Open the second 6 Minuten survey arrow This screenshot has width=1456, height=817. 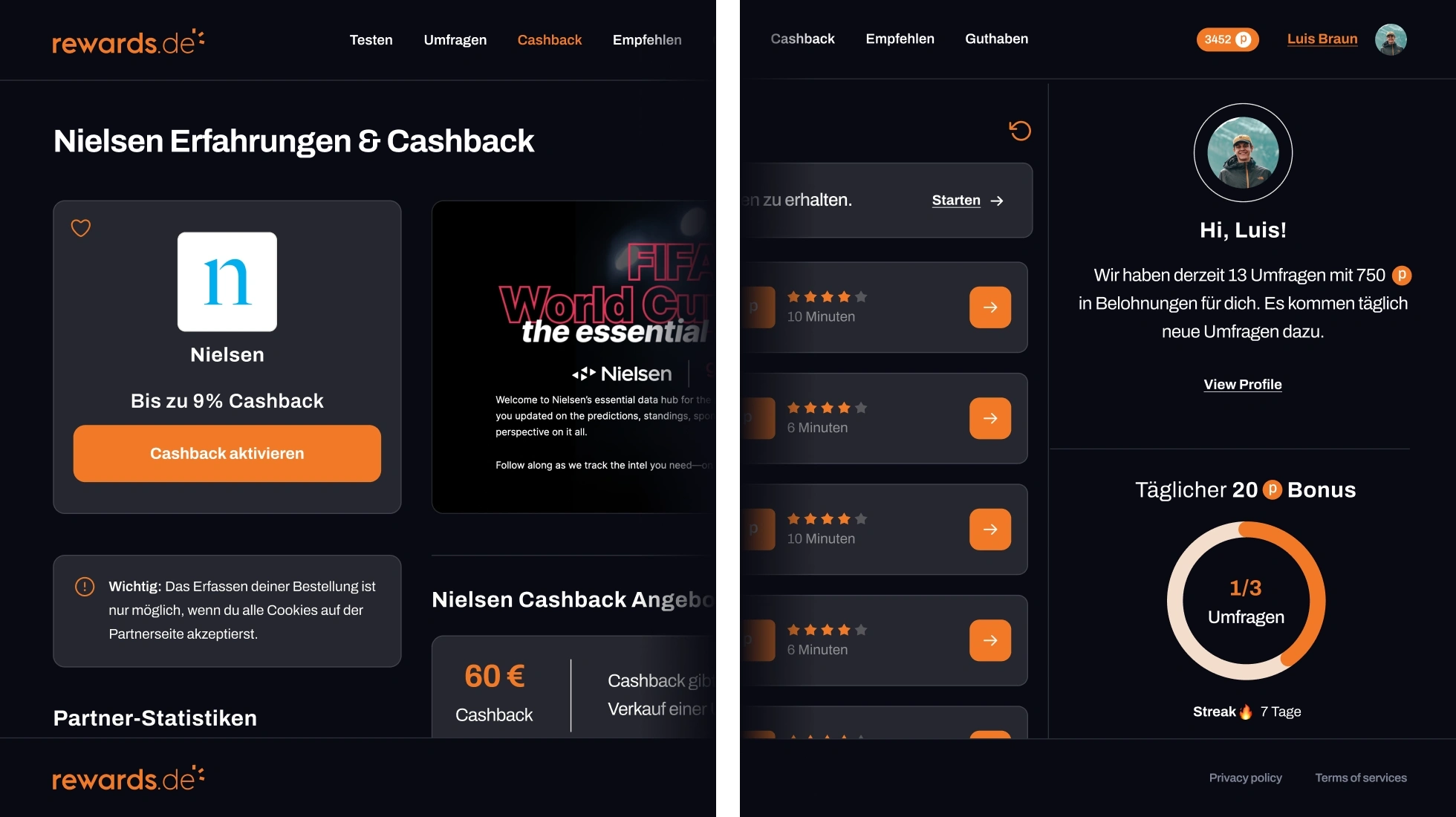pyautogui.click(x=990, y=640)
